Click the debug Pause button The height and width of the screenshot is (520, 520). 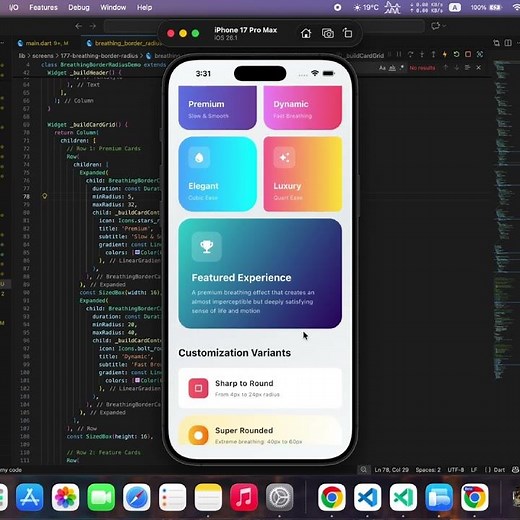(399, 54)
